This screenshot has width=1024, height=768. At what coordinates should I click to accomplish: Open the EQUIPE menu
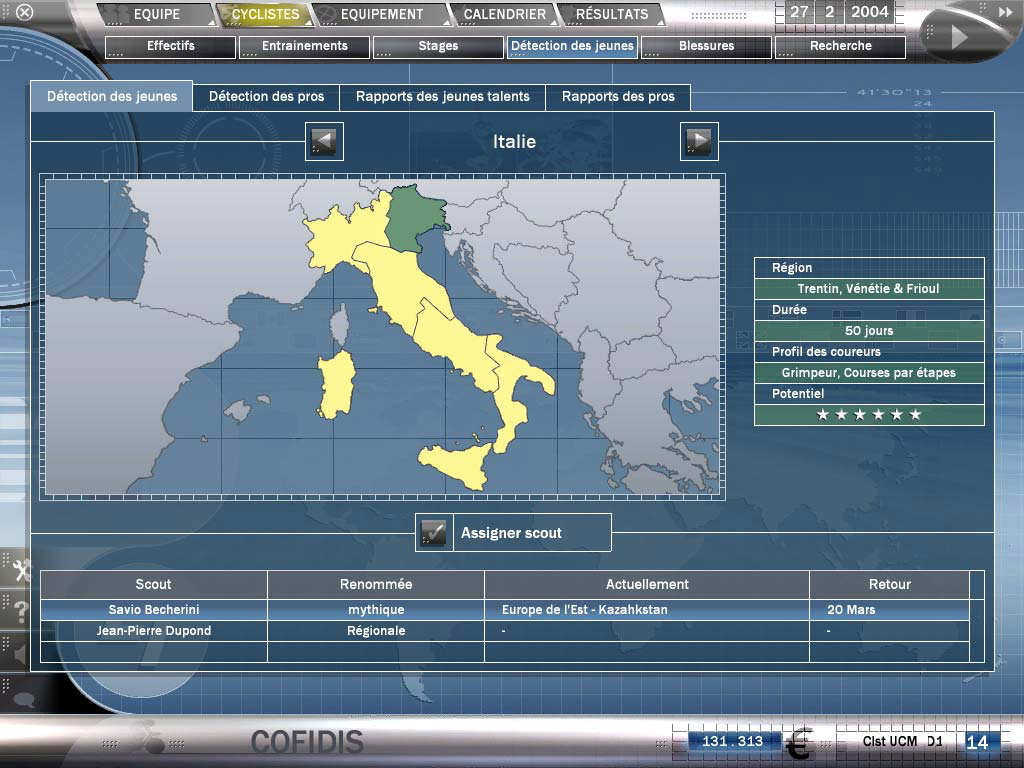(x=156, y=15)
